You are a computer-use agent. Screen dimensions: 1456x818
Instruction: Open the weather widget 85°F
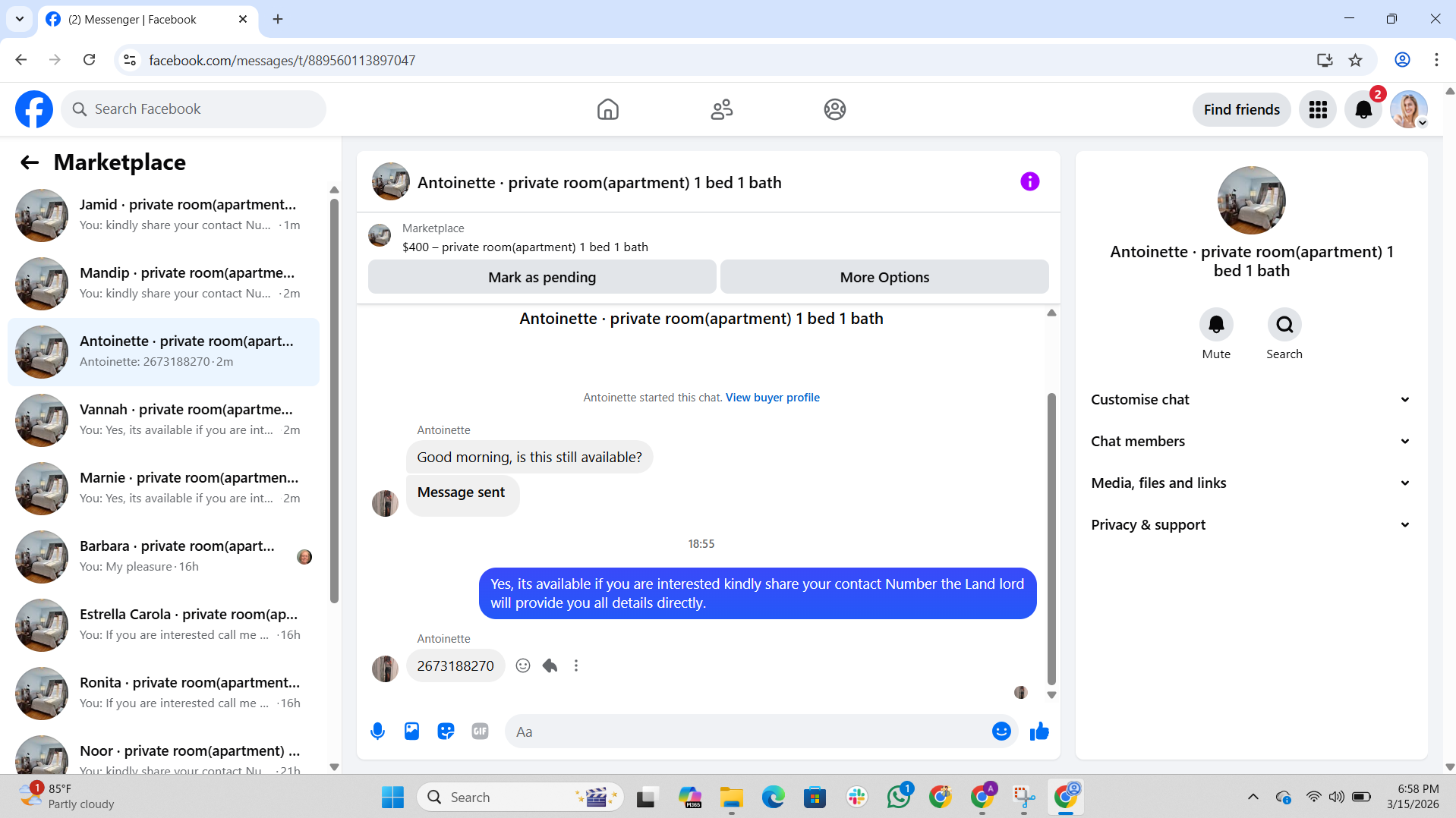click(x=67, y=797)
